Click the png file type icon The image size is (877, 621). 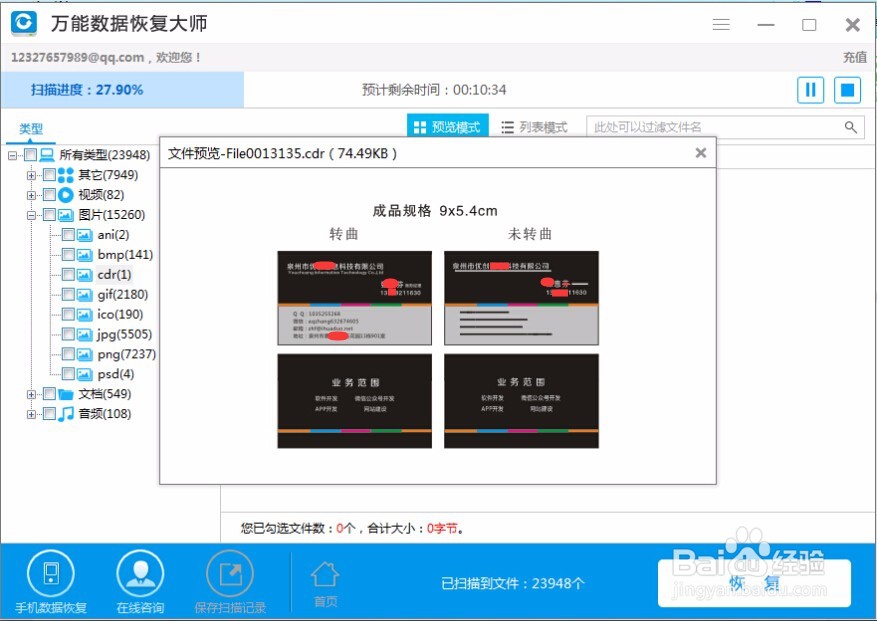click(x=84, y=355)
